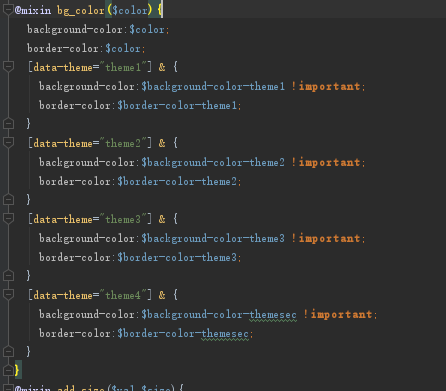This screenshot has height=391, width=446.
Task: Click !important on the theme1 background line
Action: pos(326,87)
